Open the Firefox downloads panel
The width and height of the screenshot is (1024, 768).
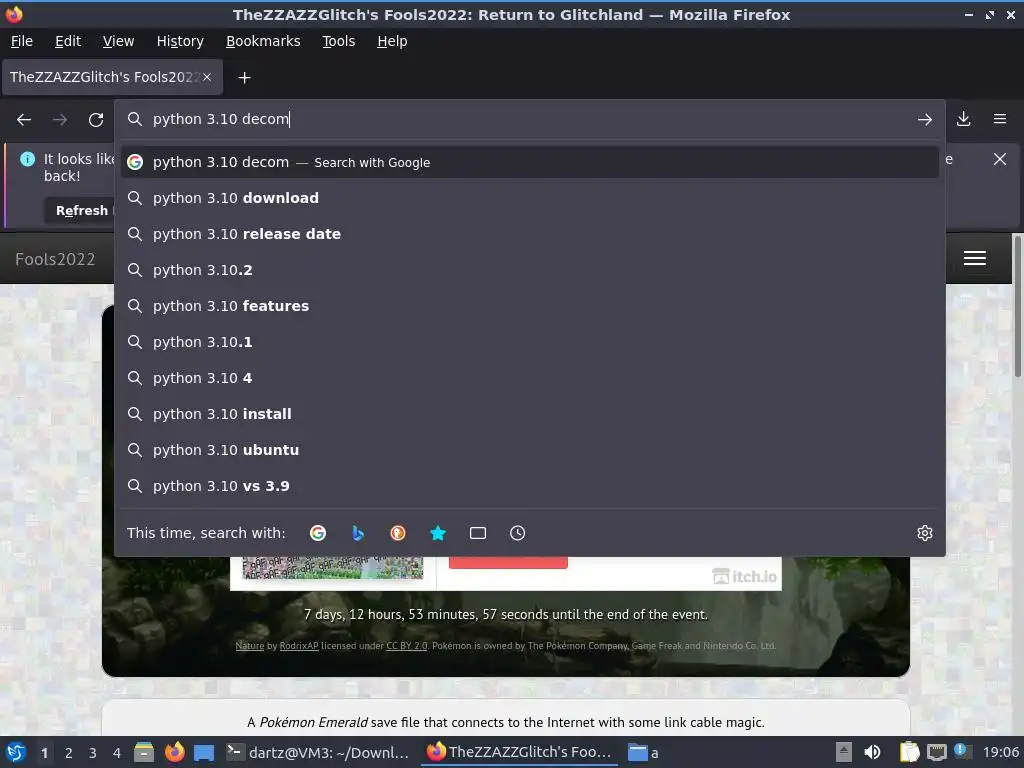(x=963, y=119)
